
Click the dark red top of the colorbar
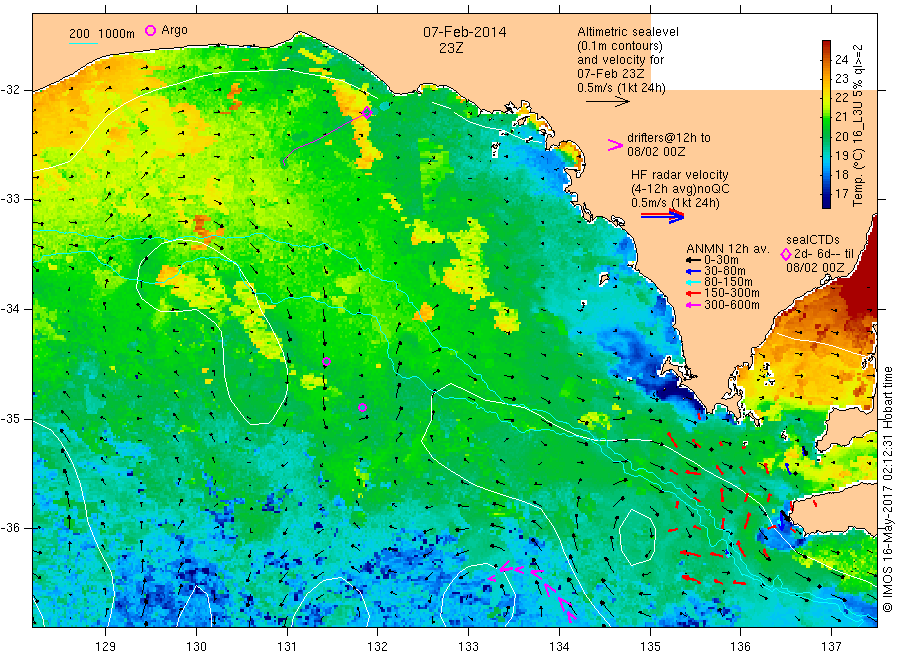click(x=826, y=48)
